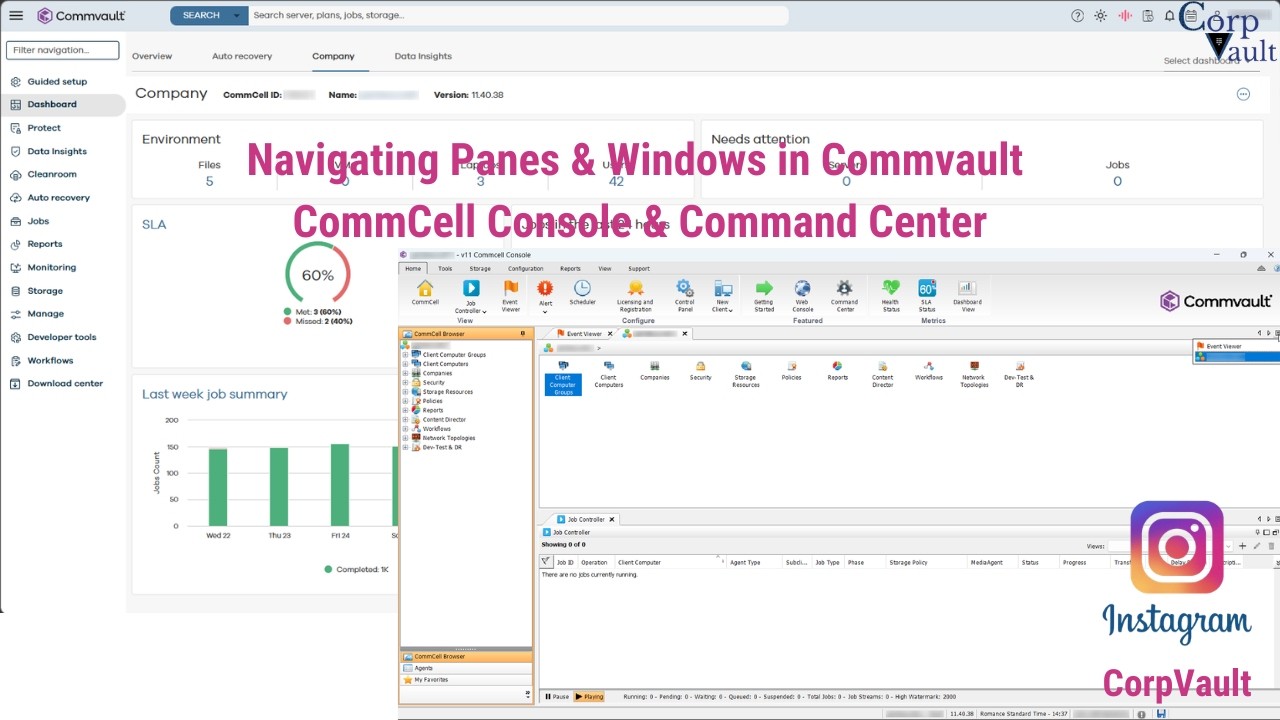Viewport: 1280px width, 720px height.
Task: Expand the Network Topologies tree node
Action: click(405, 438)
